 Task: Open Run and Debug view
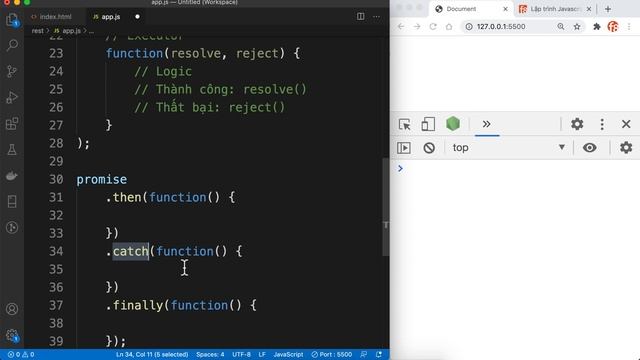pyautogui.click(x=12, y=97)
